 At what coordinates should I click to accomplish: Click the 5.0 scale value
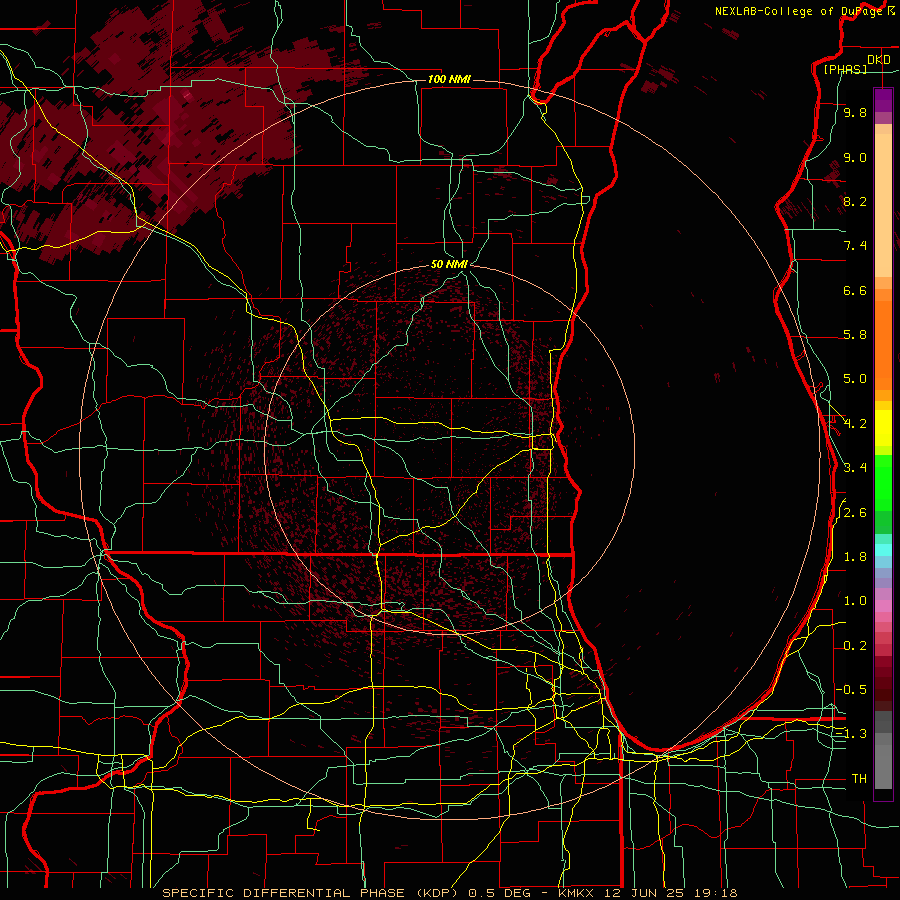[x=855, y=379]
